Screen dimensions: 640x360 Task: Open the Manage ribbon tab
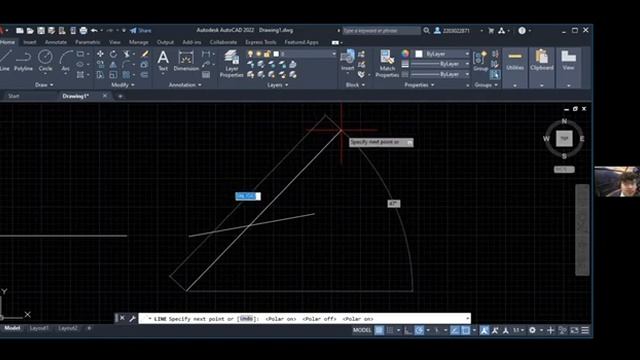(x=138, y=42)
